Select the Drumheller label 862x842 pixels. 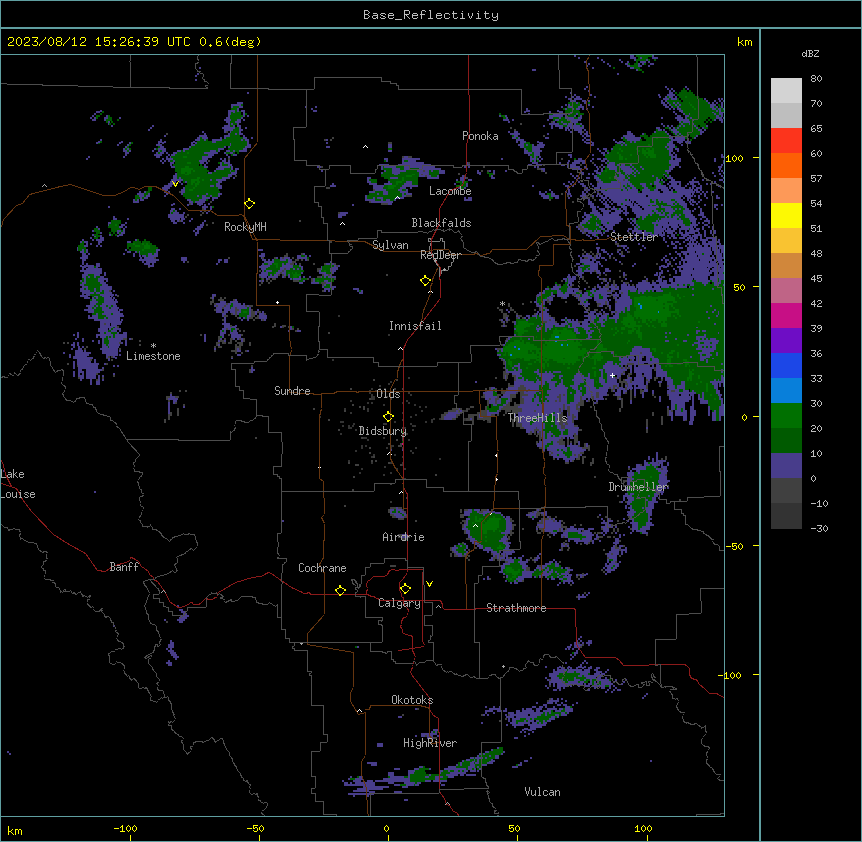(x=638, y=487)
